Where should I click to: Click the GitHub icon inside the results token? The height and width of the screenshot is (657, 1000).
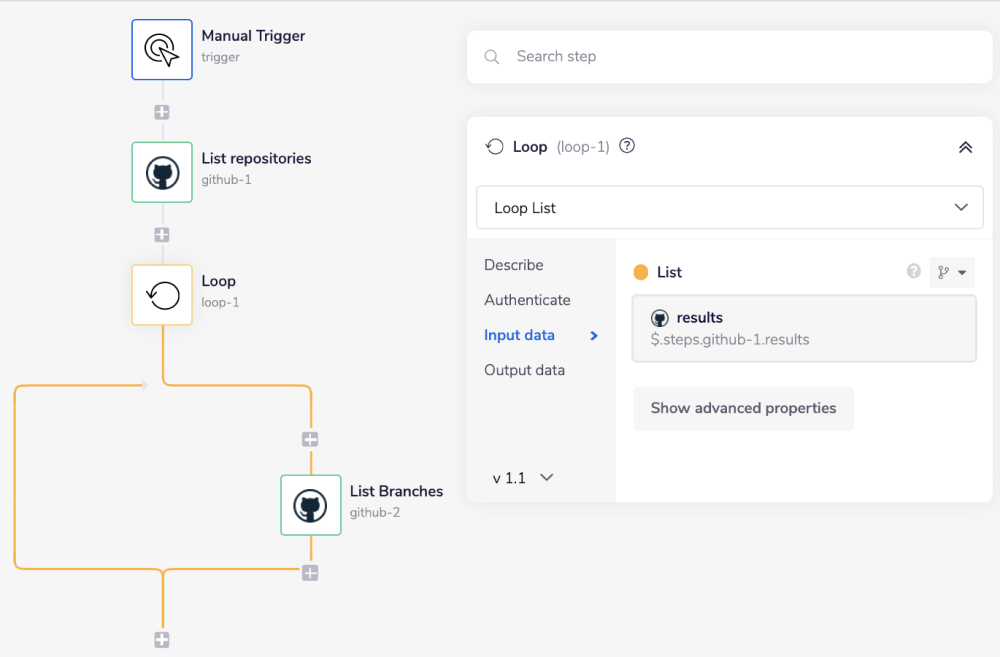661,317
